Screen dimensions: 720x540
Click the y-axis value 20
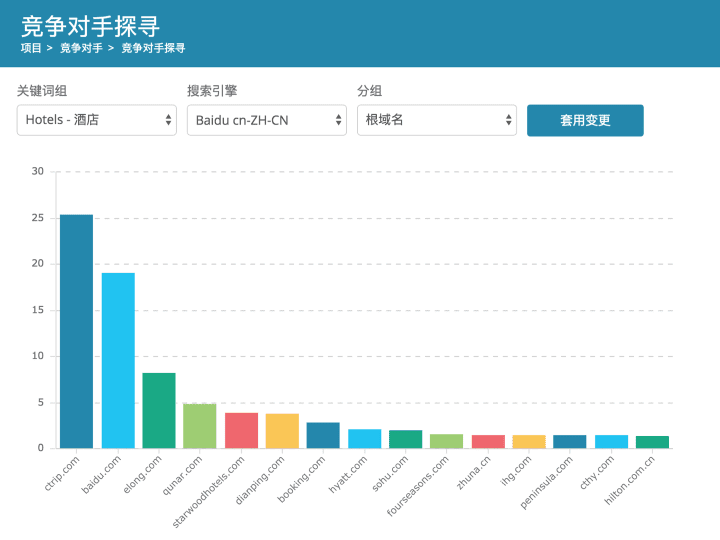click(x=38, y=263)
